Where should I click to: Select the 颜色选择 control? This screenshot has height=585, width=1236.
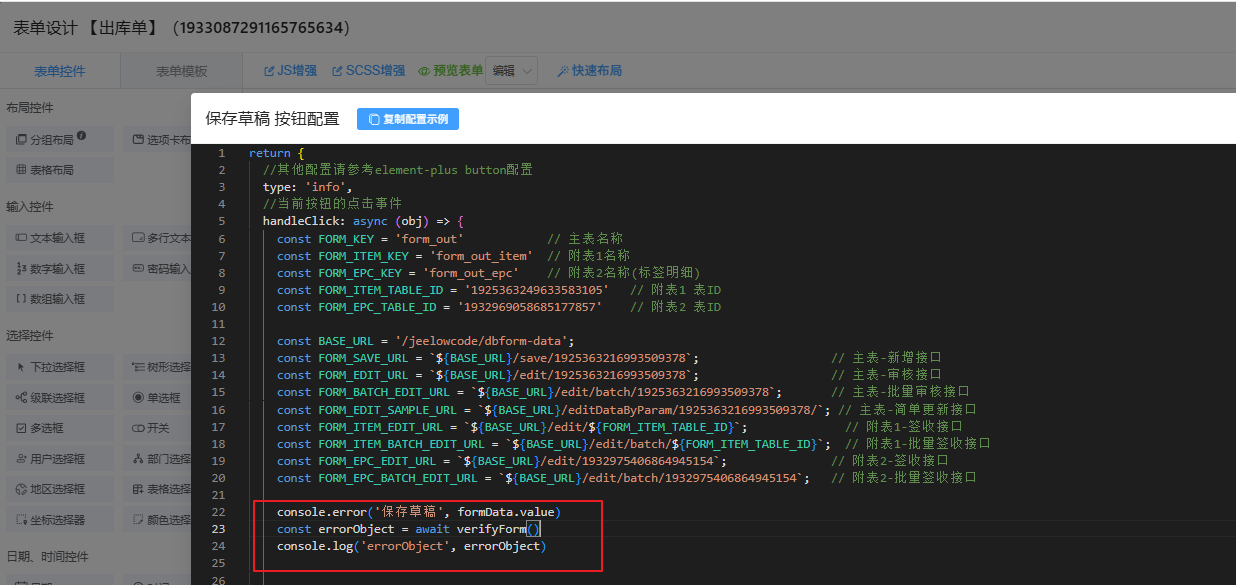tap(160, 519)
